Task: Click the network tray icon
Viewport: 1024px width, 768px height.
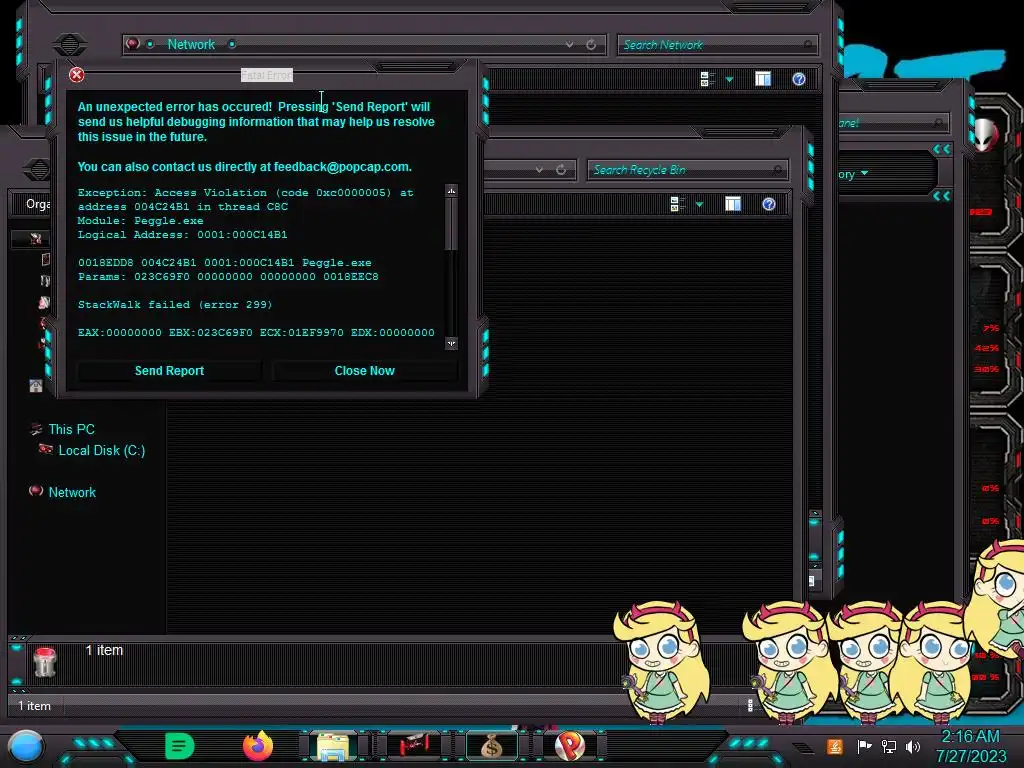Action: (889, 746)
